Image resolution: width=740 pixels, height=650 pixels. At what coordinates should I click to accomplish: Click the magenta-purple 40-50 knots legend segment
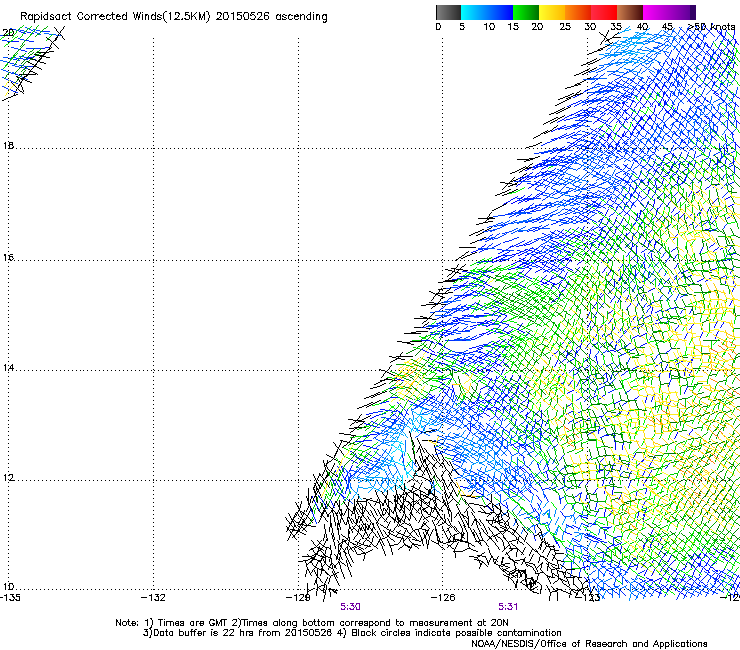(x=669, y=12)
